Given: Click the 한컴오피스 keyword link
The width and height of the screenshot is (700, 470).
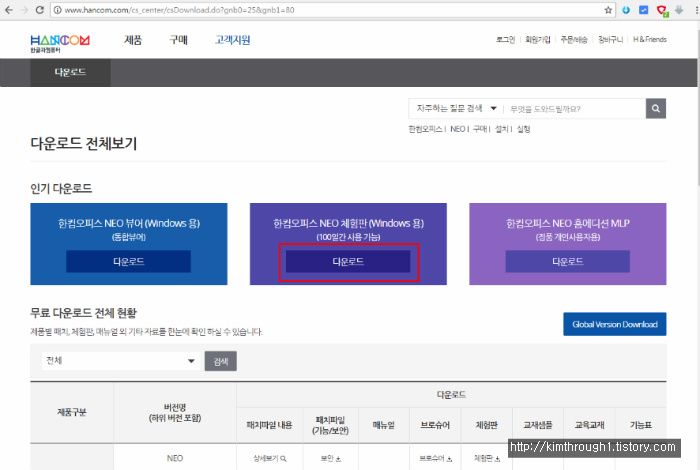Looking at the screenshot, I should tap(425, 129).
